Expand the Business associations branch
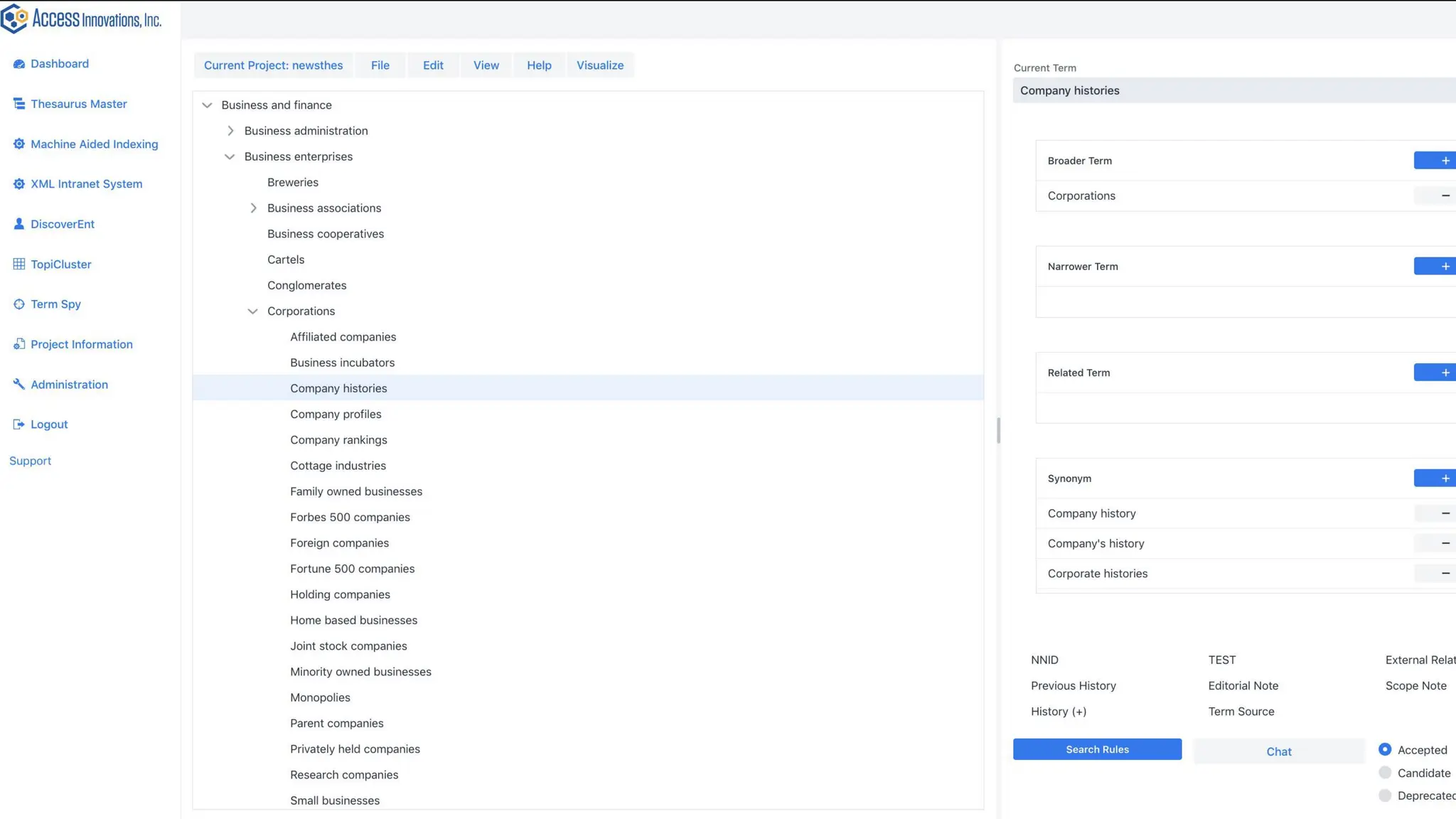1456x819 pixels. tap(253, 208)
